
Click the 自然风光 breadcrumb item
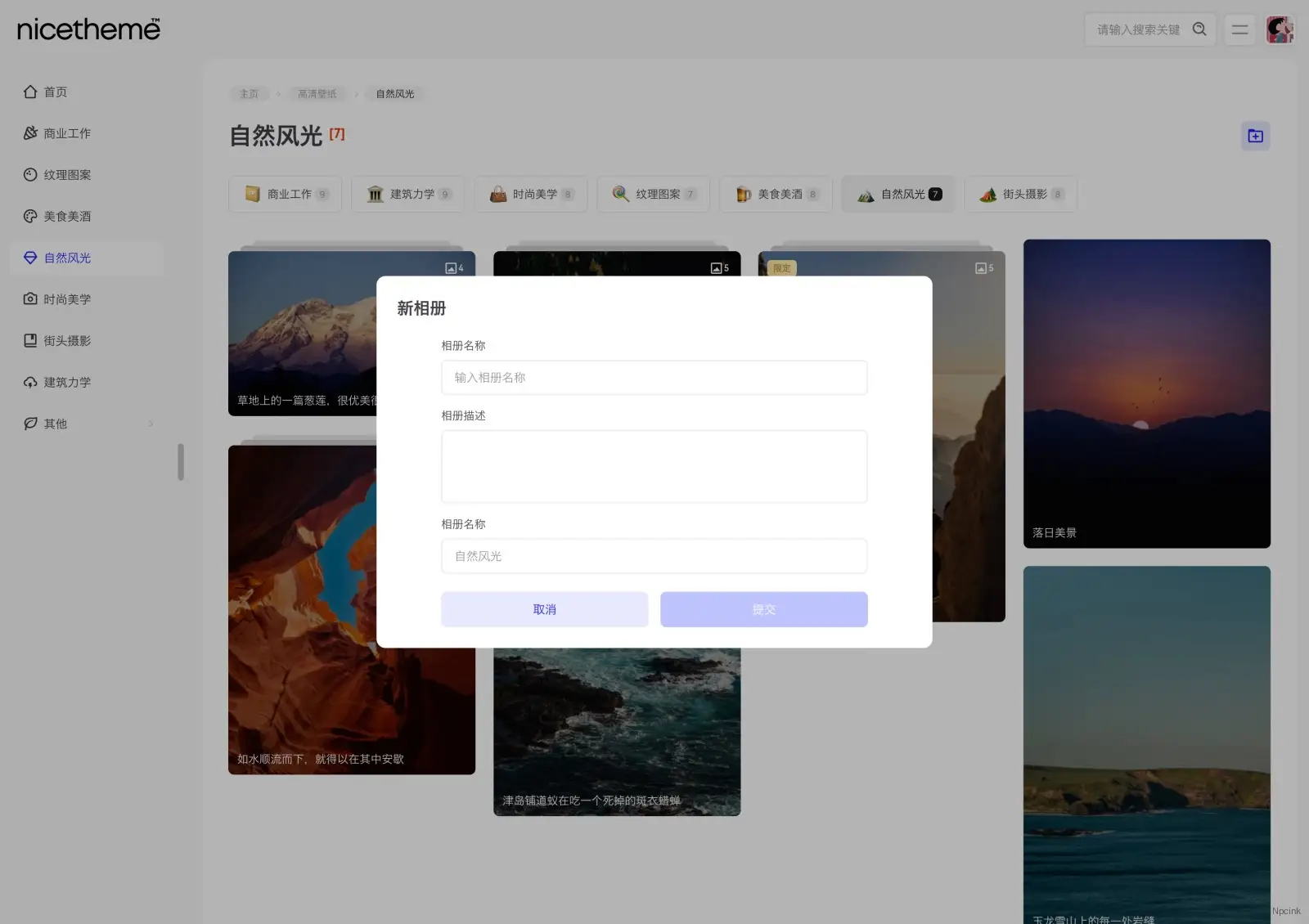pos(395,94)
